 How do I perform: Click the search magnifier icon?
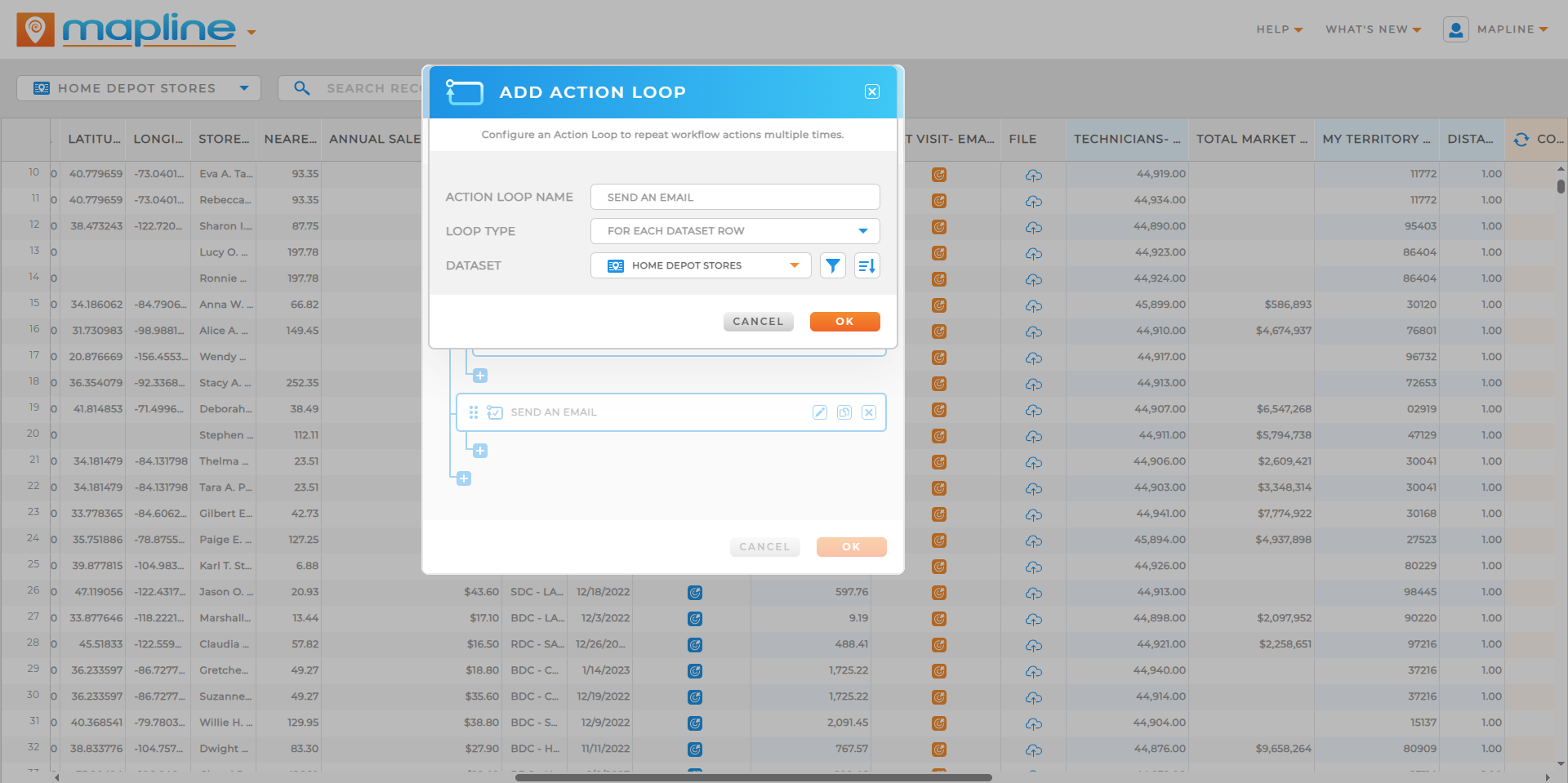pyautogui.click(x=302, y=88)
